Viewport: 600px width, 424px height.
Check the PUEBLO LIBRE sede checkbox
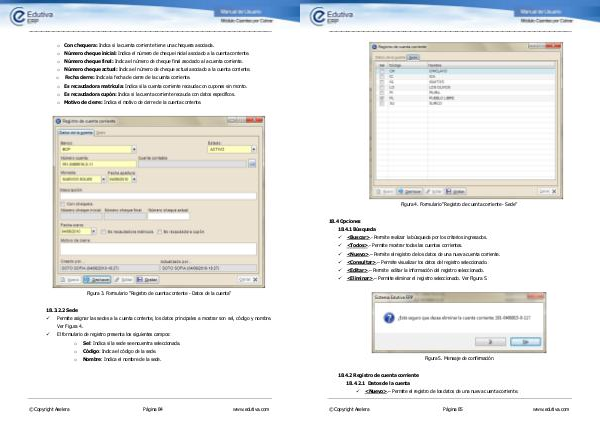[x=381, y=98]
